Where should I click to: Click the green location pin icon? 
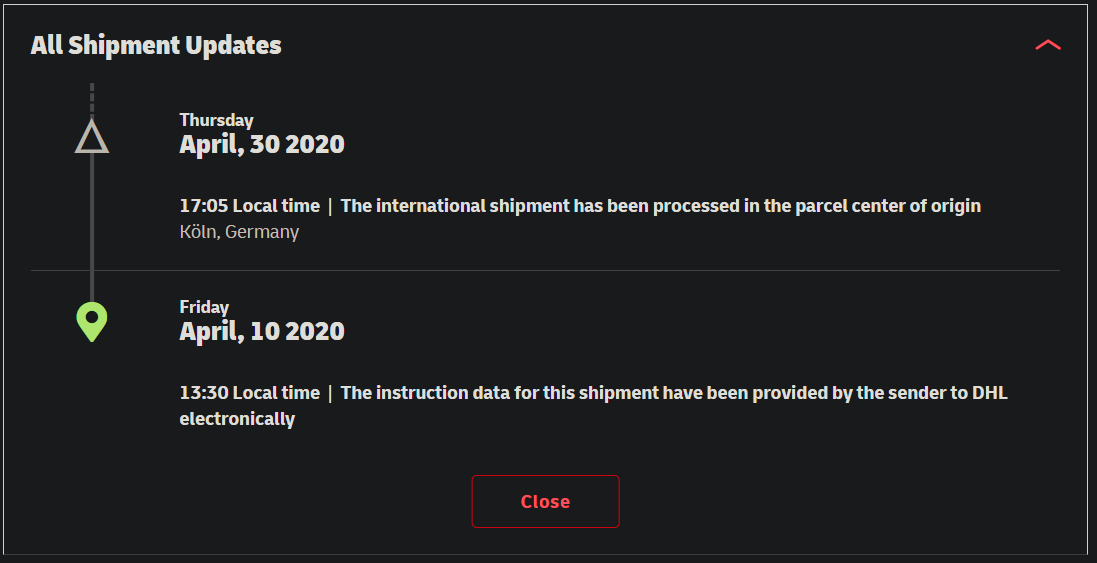(92, 322)
